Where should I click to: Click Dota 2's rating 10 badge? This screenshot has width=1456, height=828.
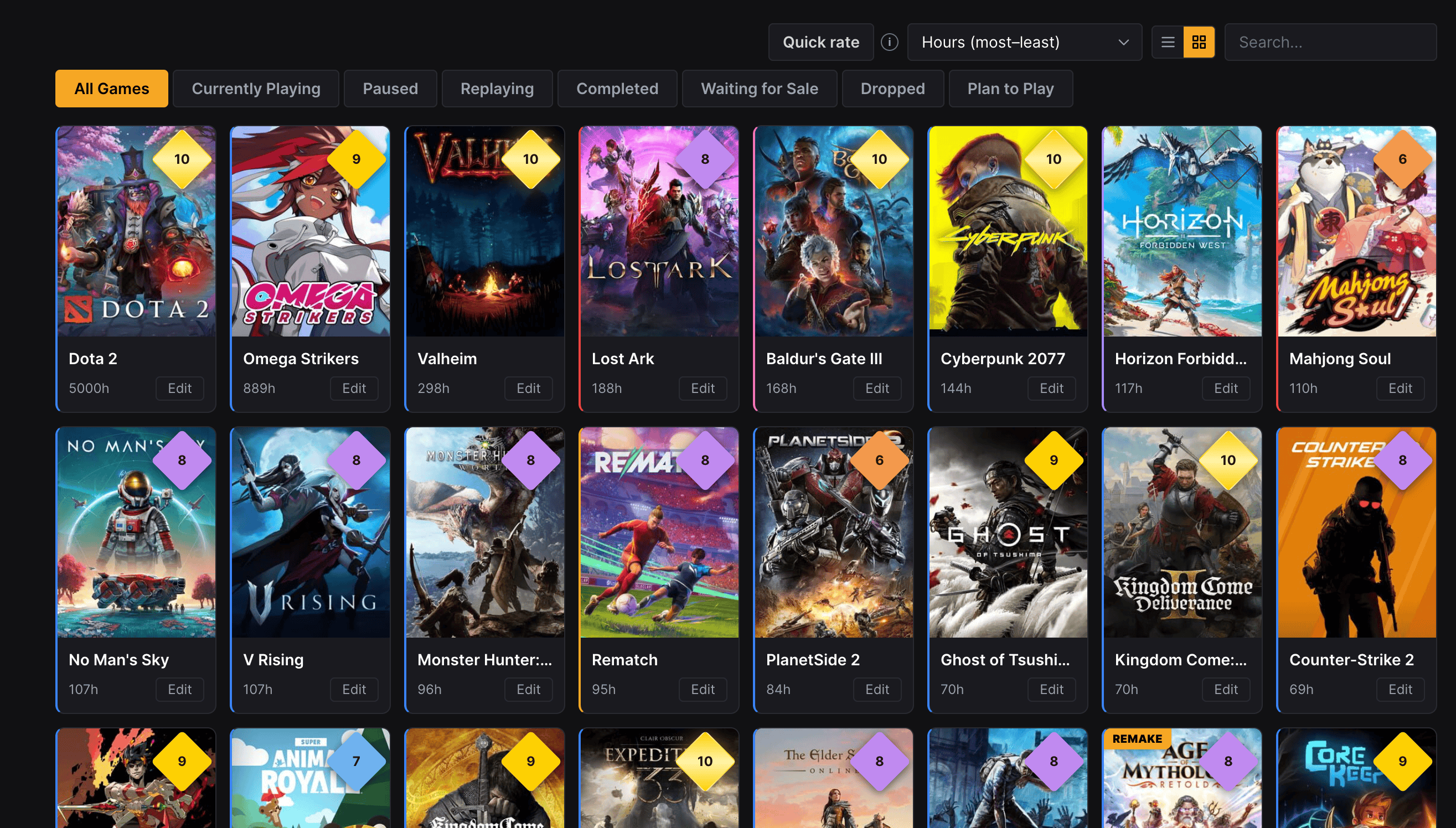click(182, 159)
